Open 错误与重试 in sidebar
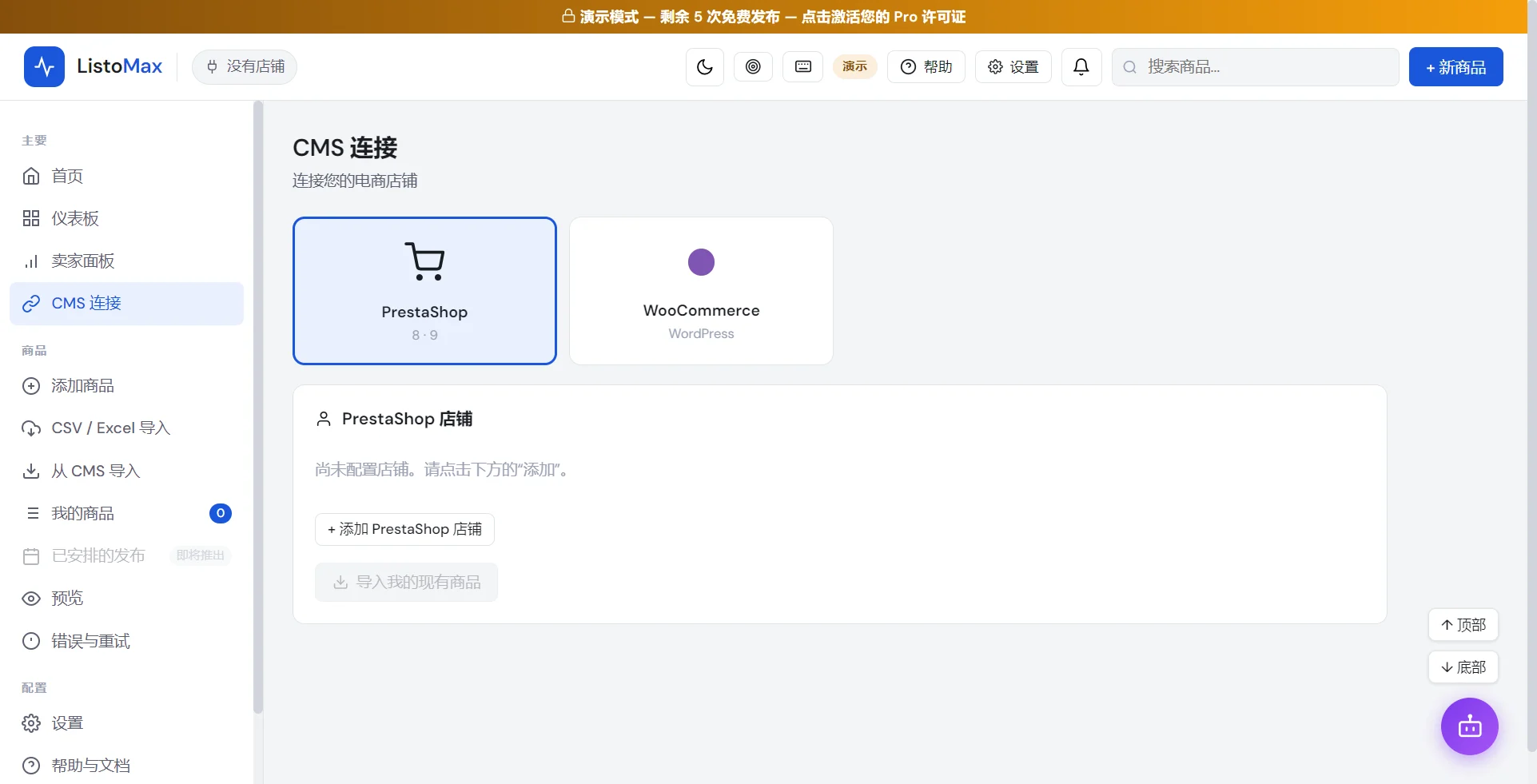This screenshot has height=784, width=1537. click(x=126, y=641)
